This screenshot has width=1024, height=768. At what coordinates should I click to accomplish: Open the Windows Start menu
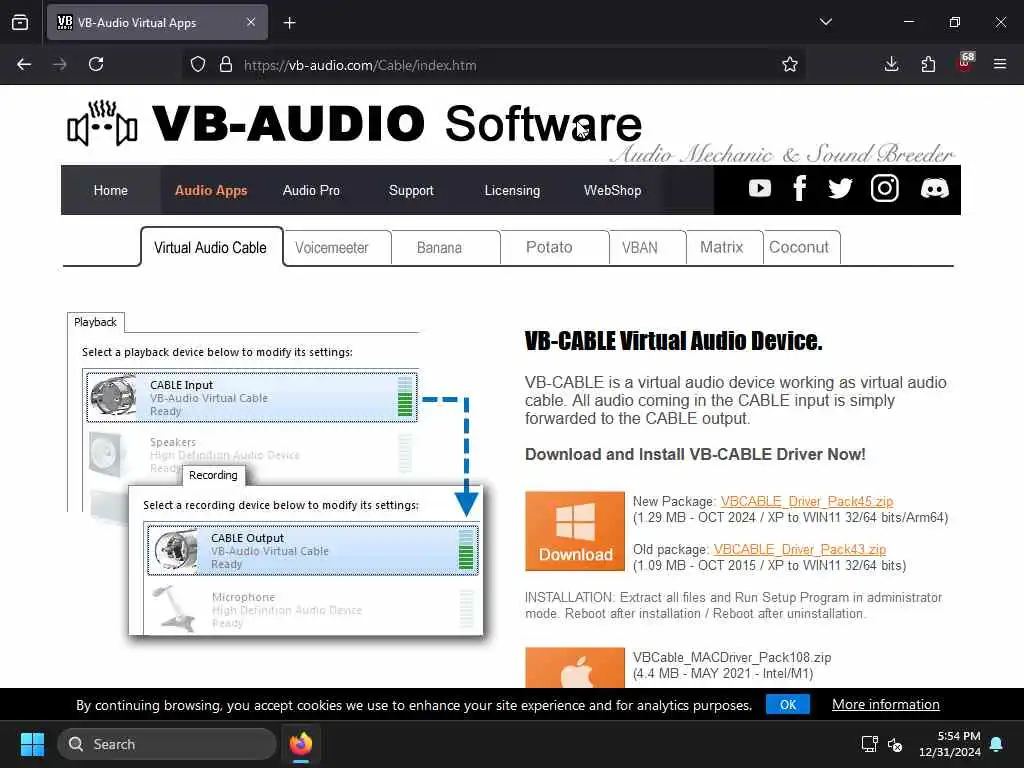(32, 744)
